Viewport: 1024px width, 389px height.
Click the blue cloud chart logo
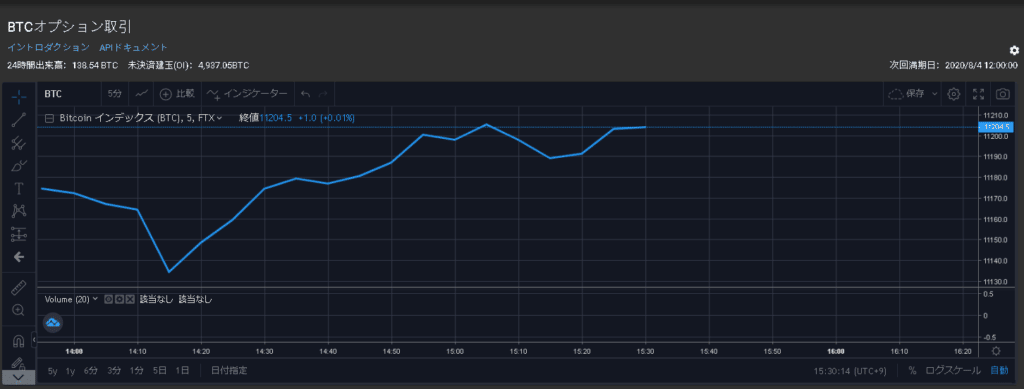click(x=53, y=322)
